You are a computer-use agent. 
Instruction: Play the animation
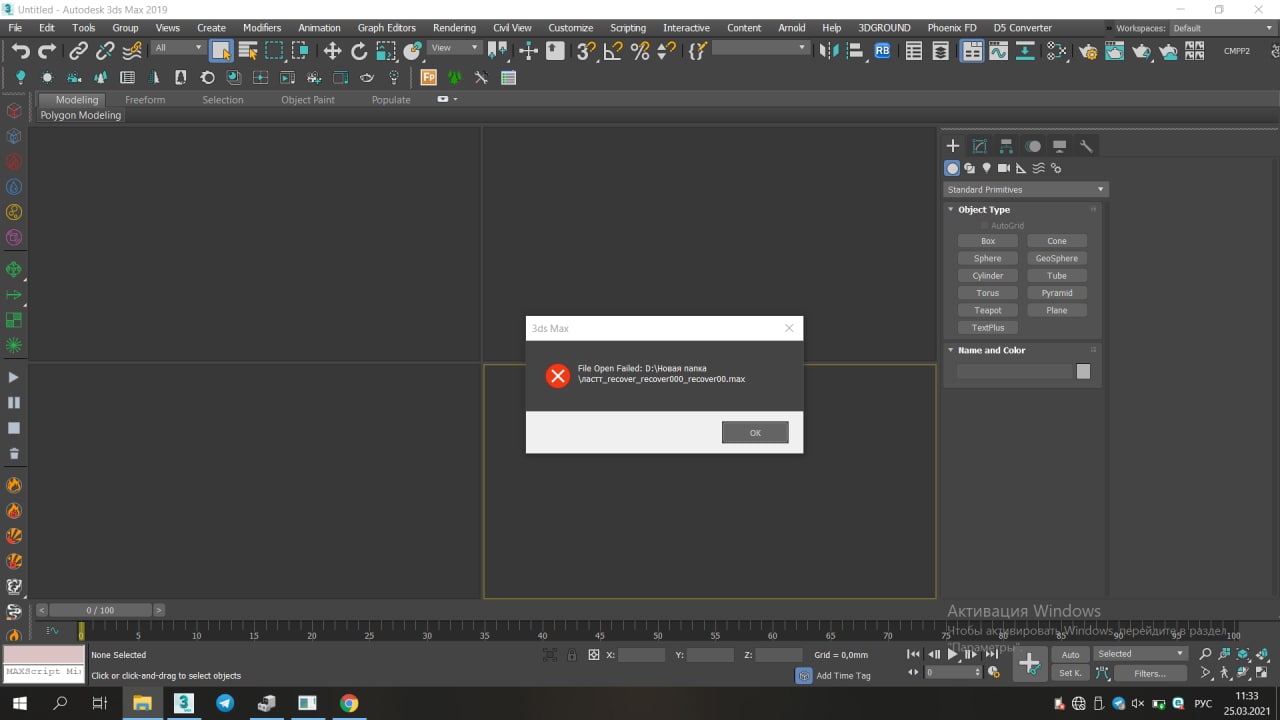[952, 655]
